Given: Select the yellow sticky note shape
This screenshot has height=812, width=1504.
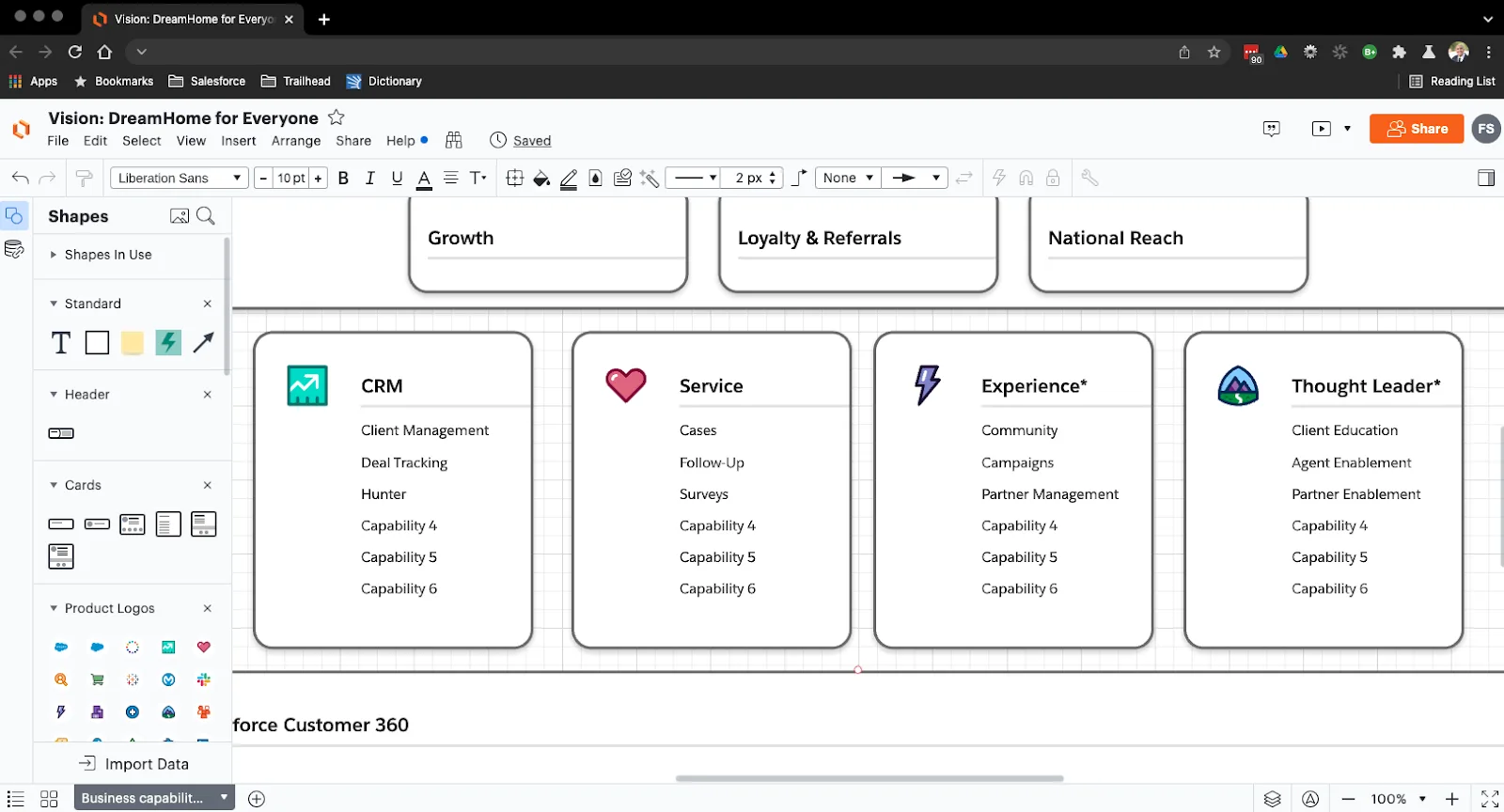Looking at the screenshot, I should coord(133,343).
